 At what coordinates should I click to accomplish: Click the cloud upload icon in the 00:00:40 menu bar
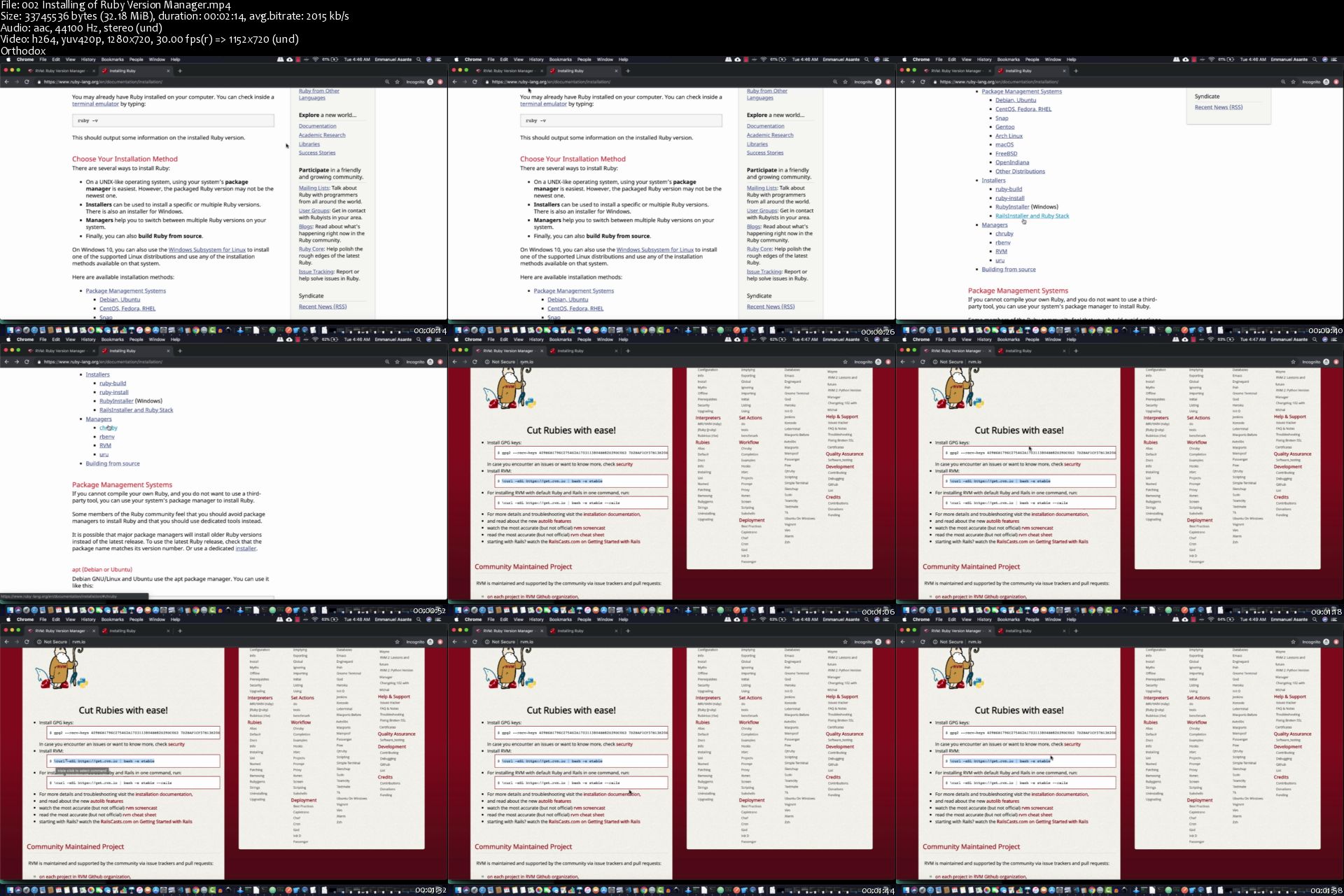point(1185,59)
